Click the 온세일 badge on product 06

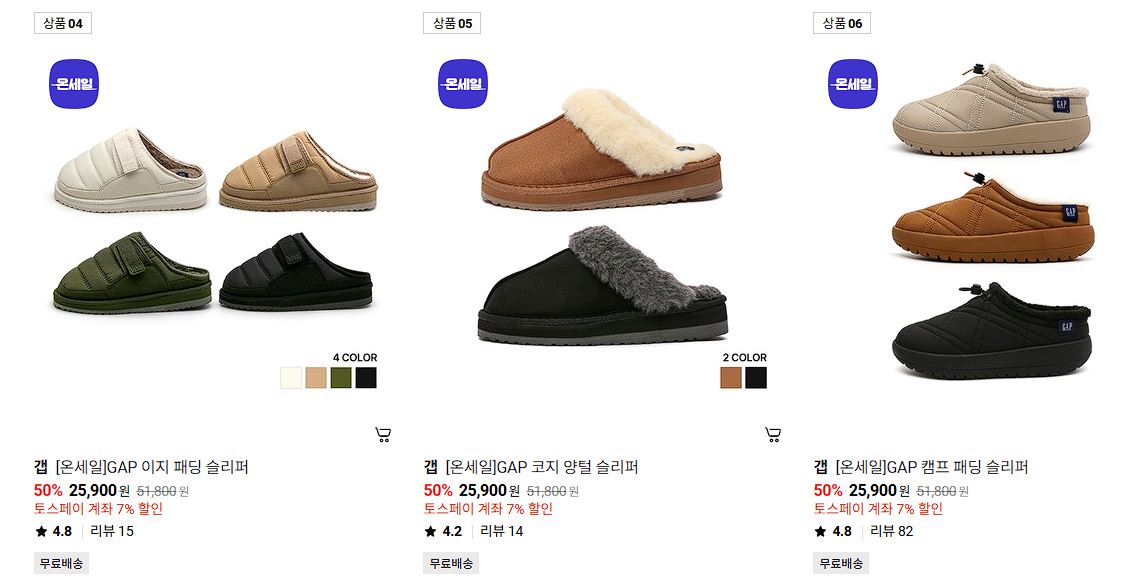[x=853, y=84]
